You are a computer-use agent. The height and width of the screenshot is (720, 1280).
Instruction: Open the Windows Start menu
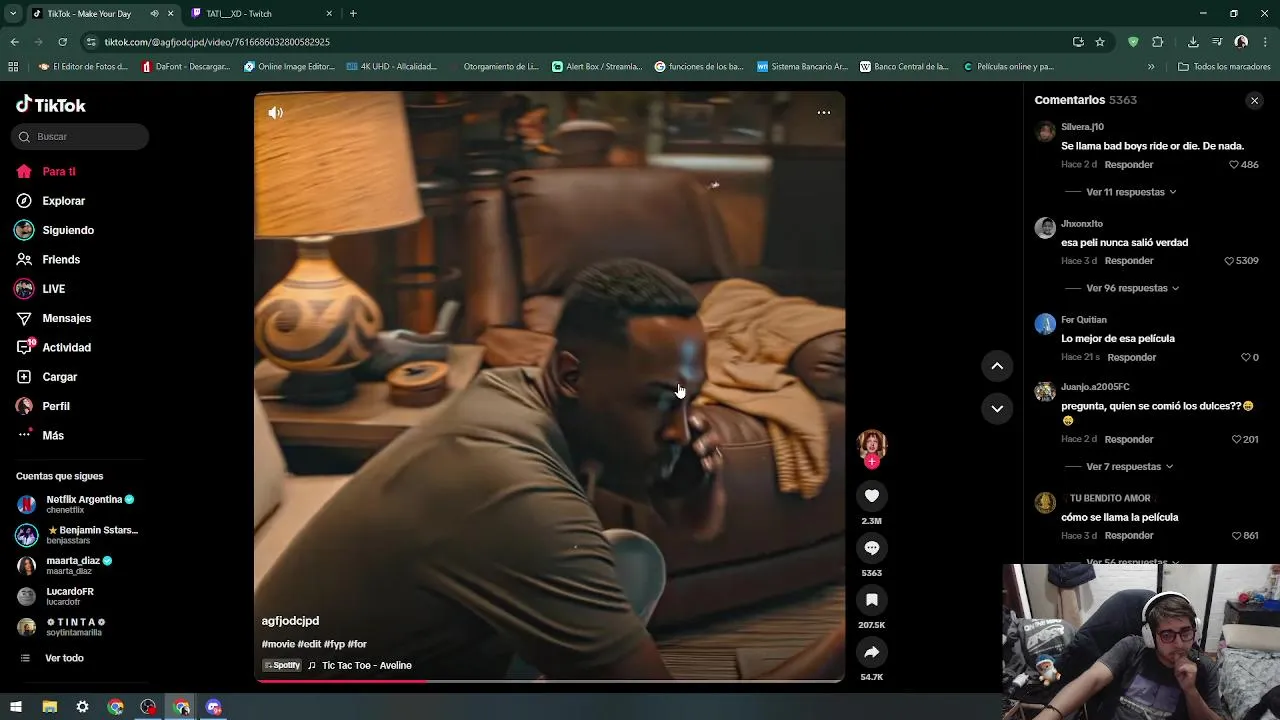tap(16, 707)
